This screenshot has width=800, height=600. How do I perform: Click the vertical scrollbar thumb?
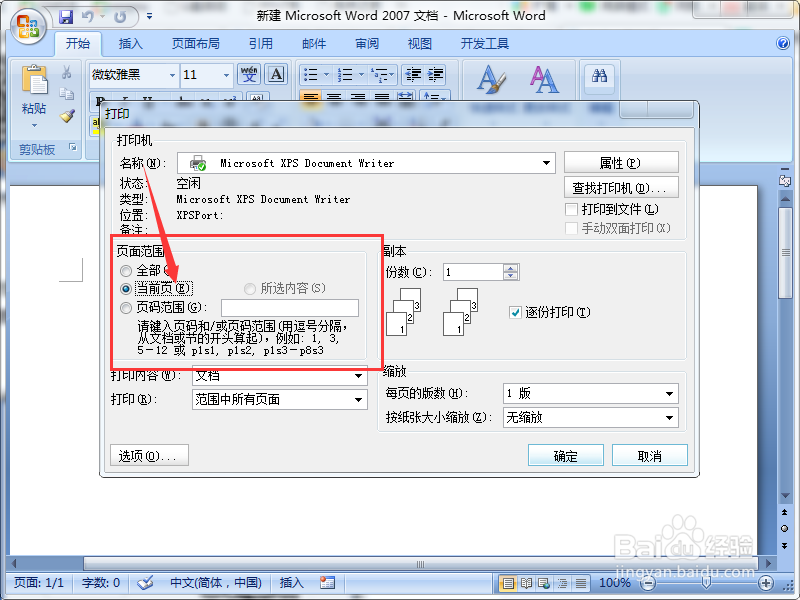click(x=785, y=253)
